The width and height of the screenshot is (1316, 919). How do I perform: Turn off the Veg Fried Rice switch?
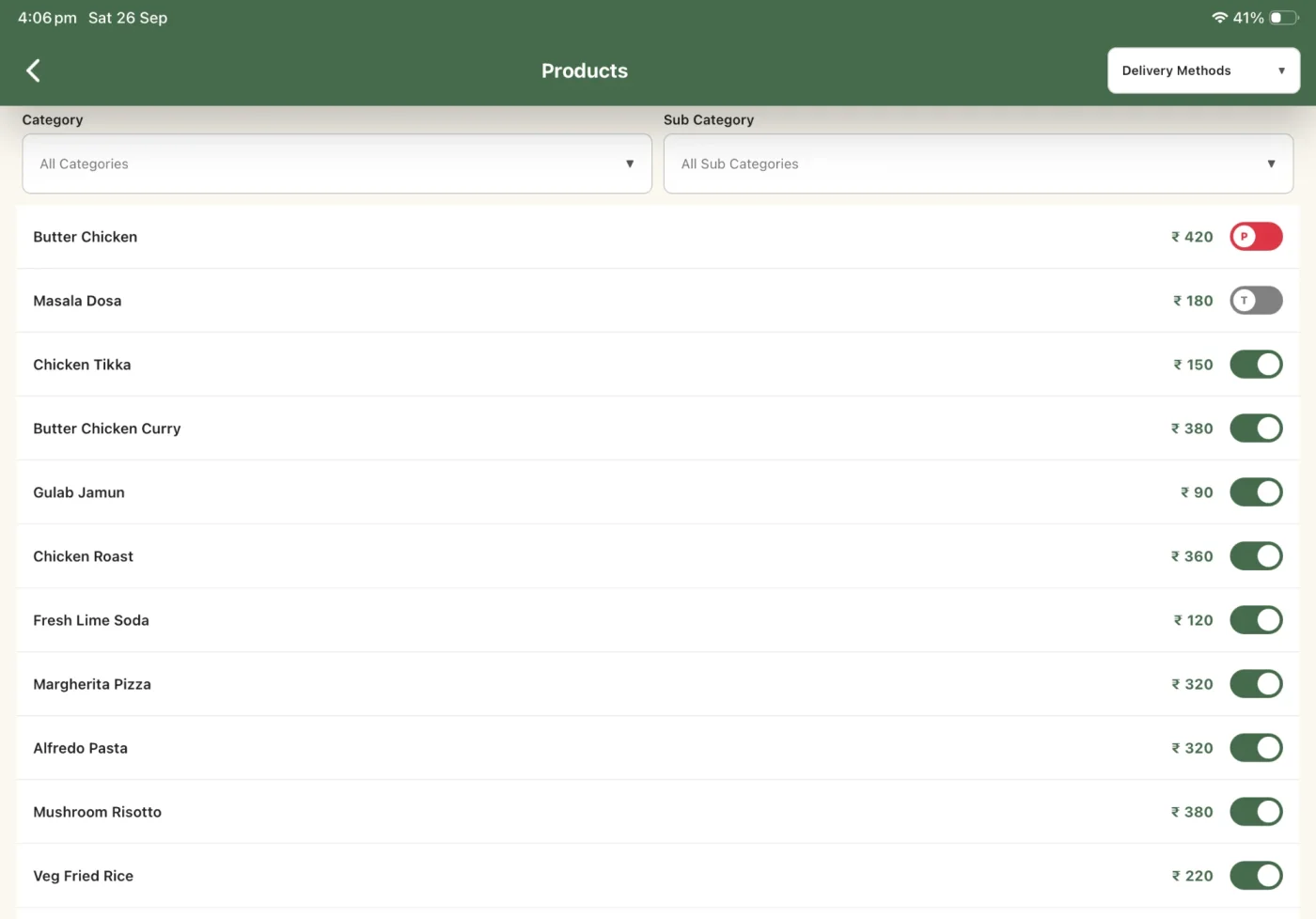[1256, 876]
